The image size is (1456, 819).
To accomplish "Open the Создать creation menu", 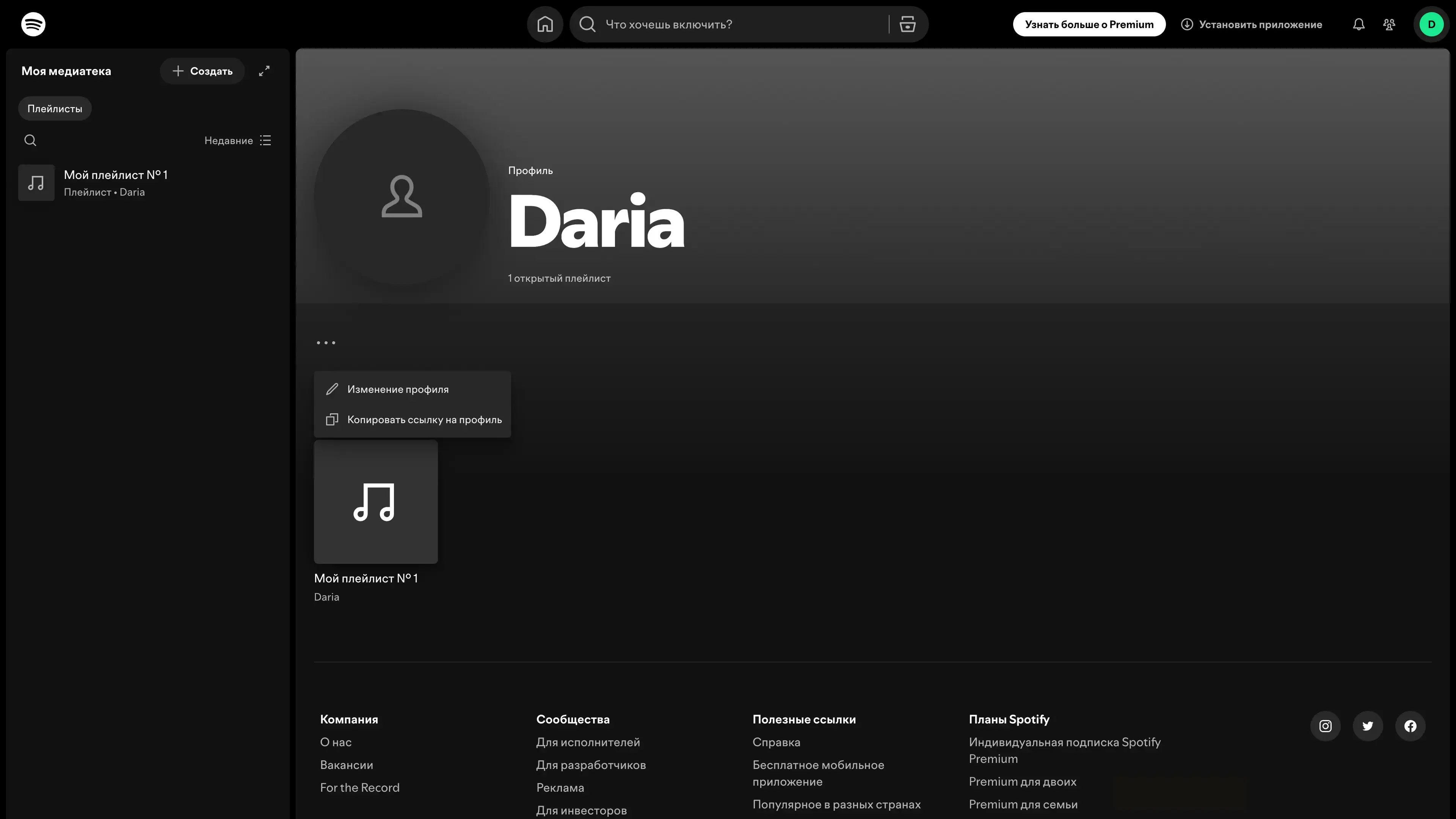I will click(202, 71).
